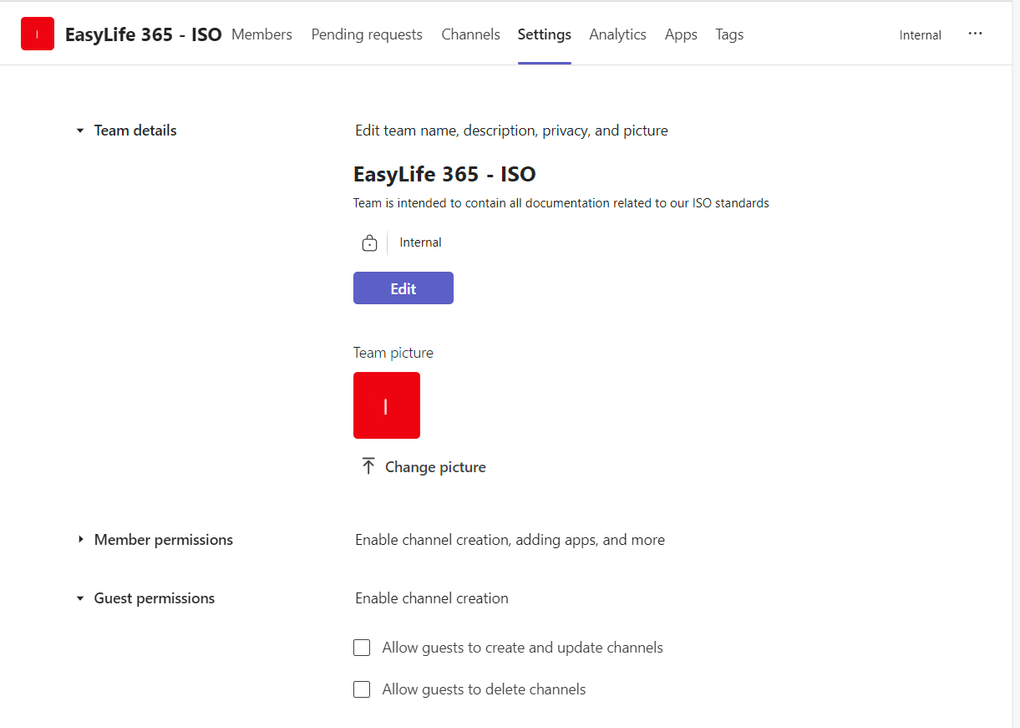The image size is (1020, 728).
Task: Expand the Member permissions section
Action: click(x=80, y=540)
